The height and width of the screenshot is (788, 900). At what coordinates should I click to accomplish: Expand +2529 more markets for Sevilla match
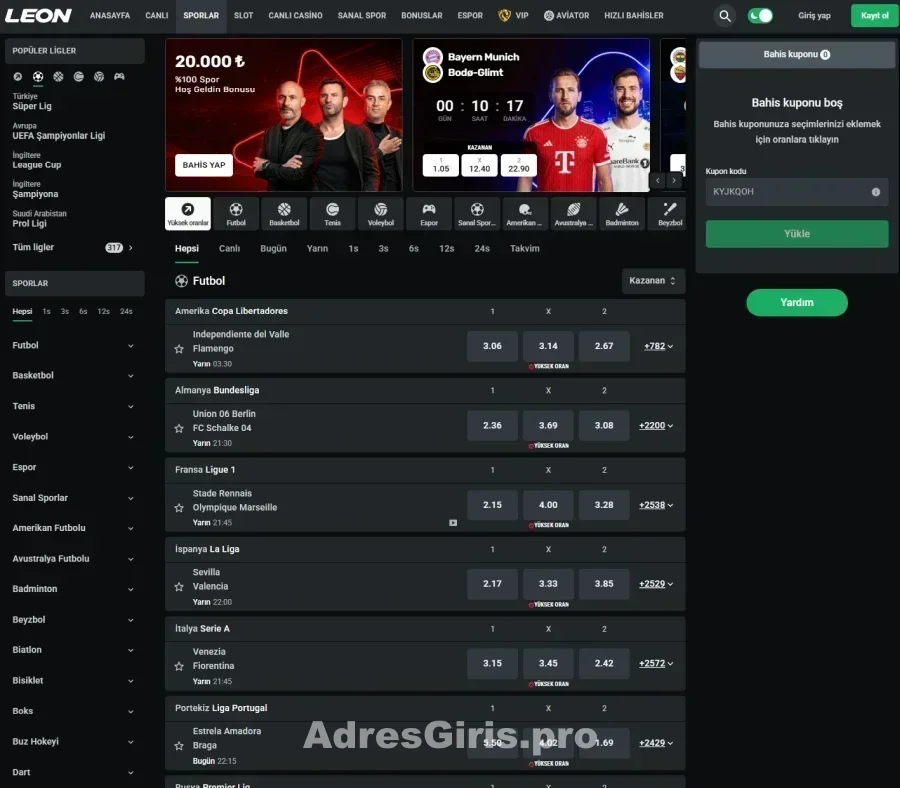coord(656,584)
